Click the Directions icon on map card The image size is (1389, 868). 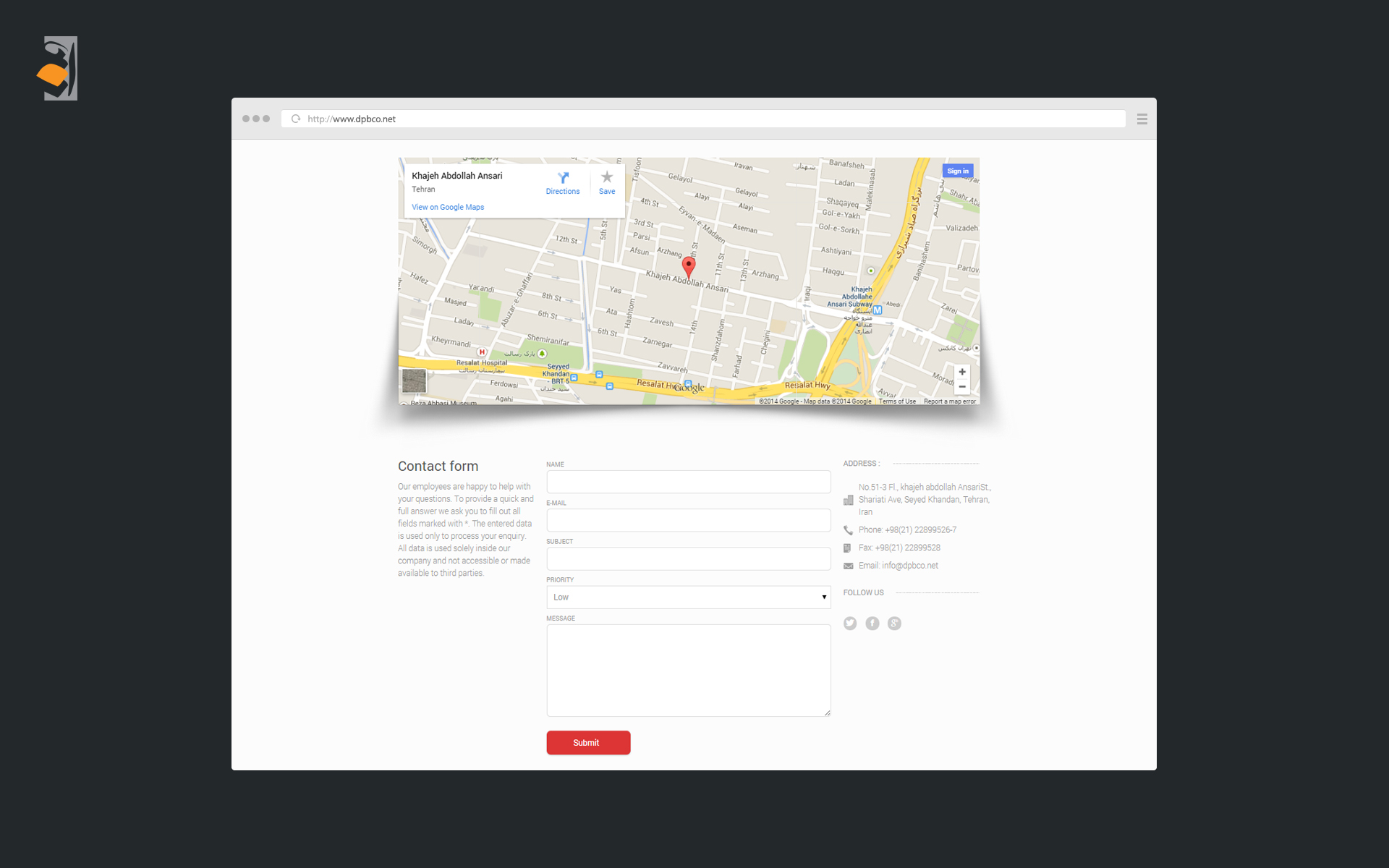coord(563,178)
